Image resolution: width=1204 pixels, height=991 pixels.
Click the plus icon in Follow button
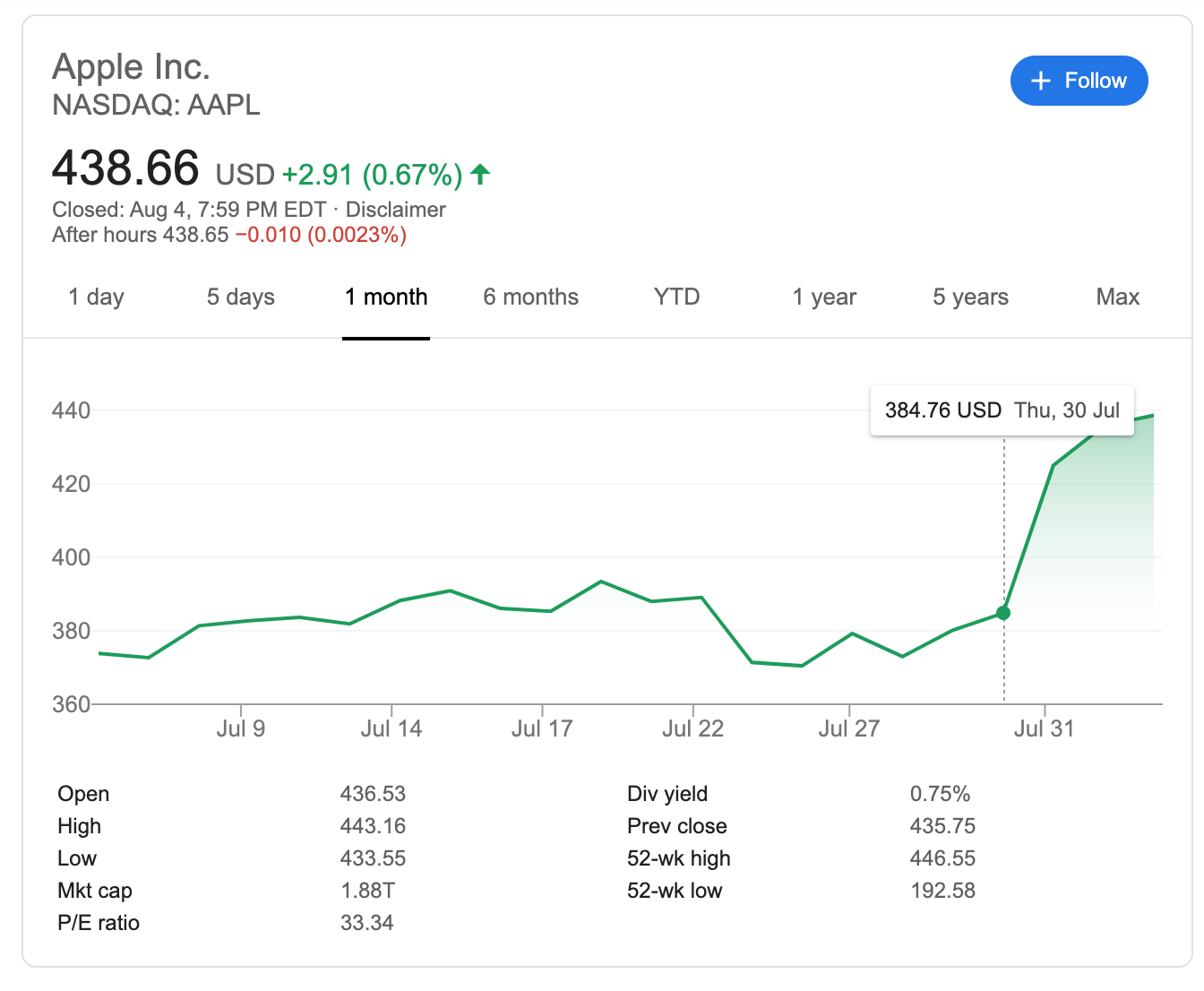point(1040,81)
